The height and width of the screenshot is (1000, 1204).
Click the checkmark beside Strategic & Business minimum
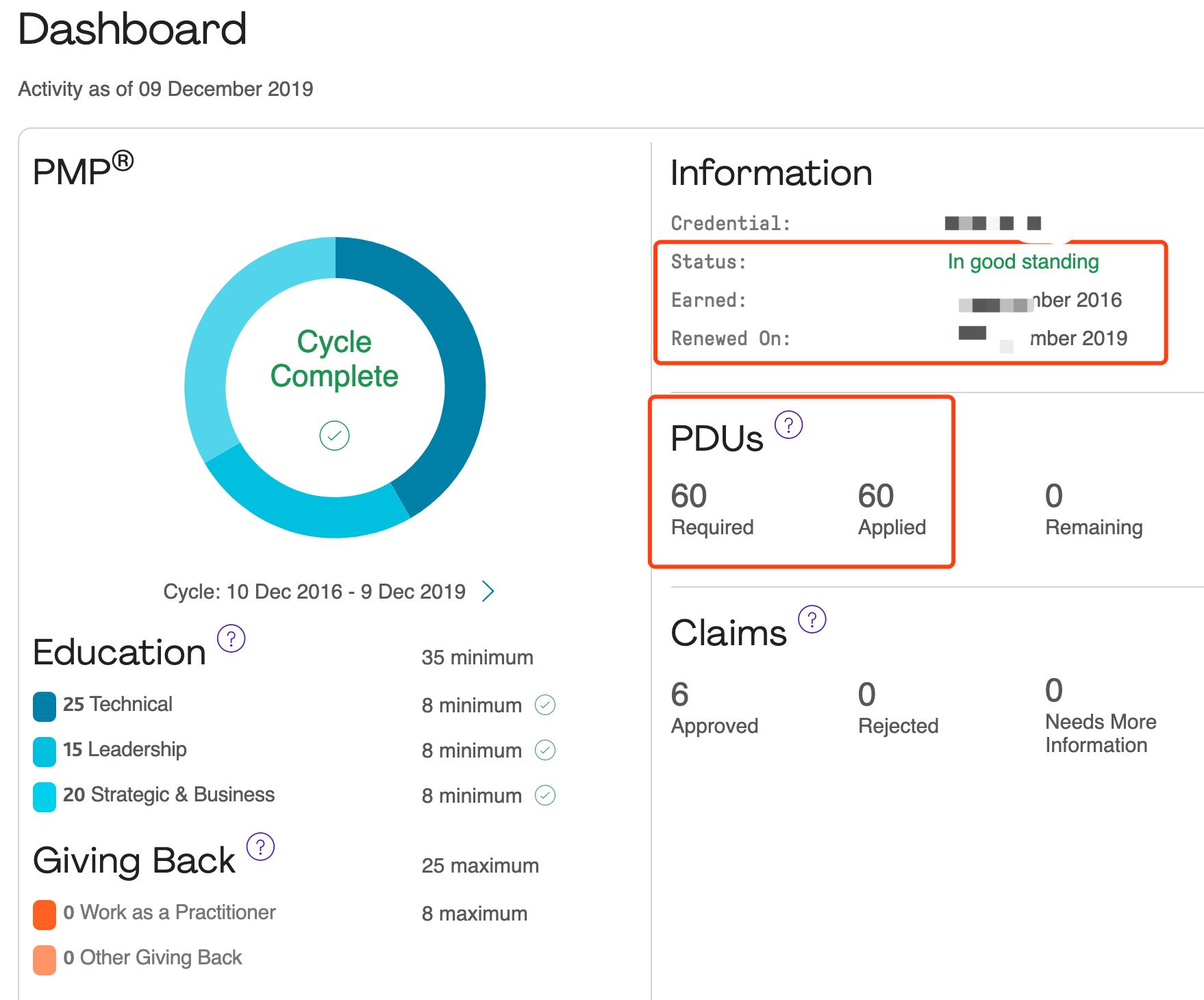pyautogui.click(x=545, y=795)
